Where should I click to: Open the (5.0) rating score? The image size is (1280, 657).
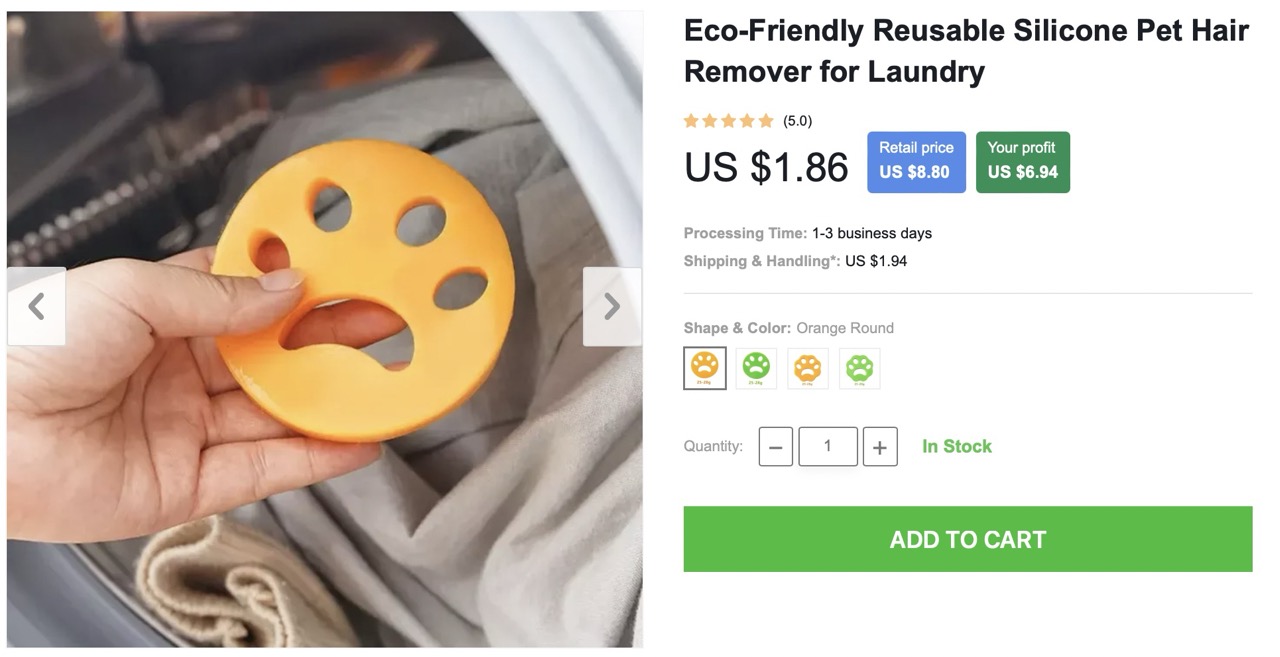[x=797, y=121]
